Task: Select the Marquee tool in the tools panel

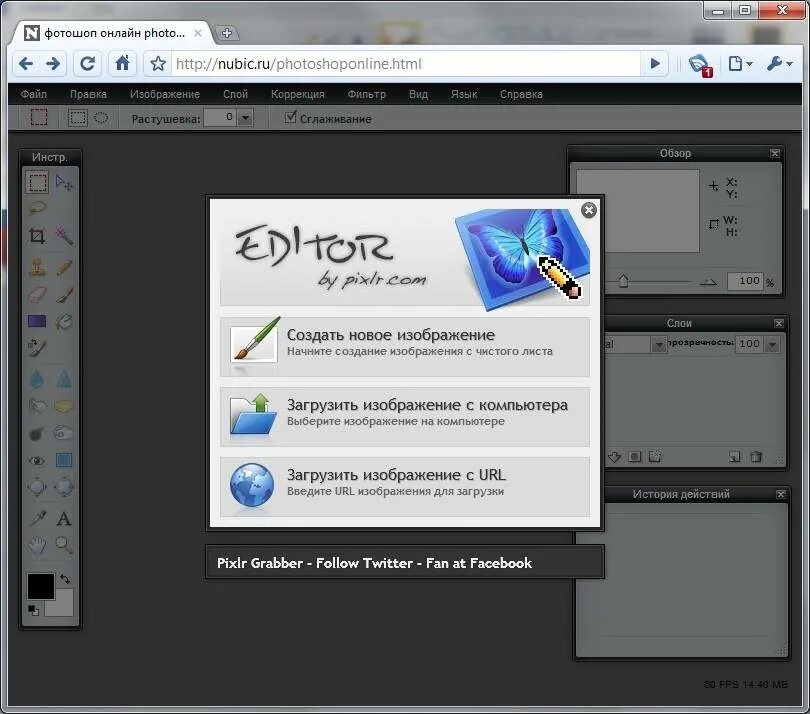Action: (37, 183)
